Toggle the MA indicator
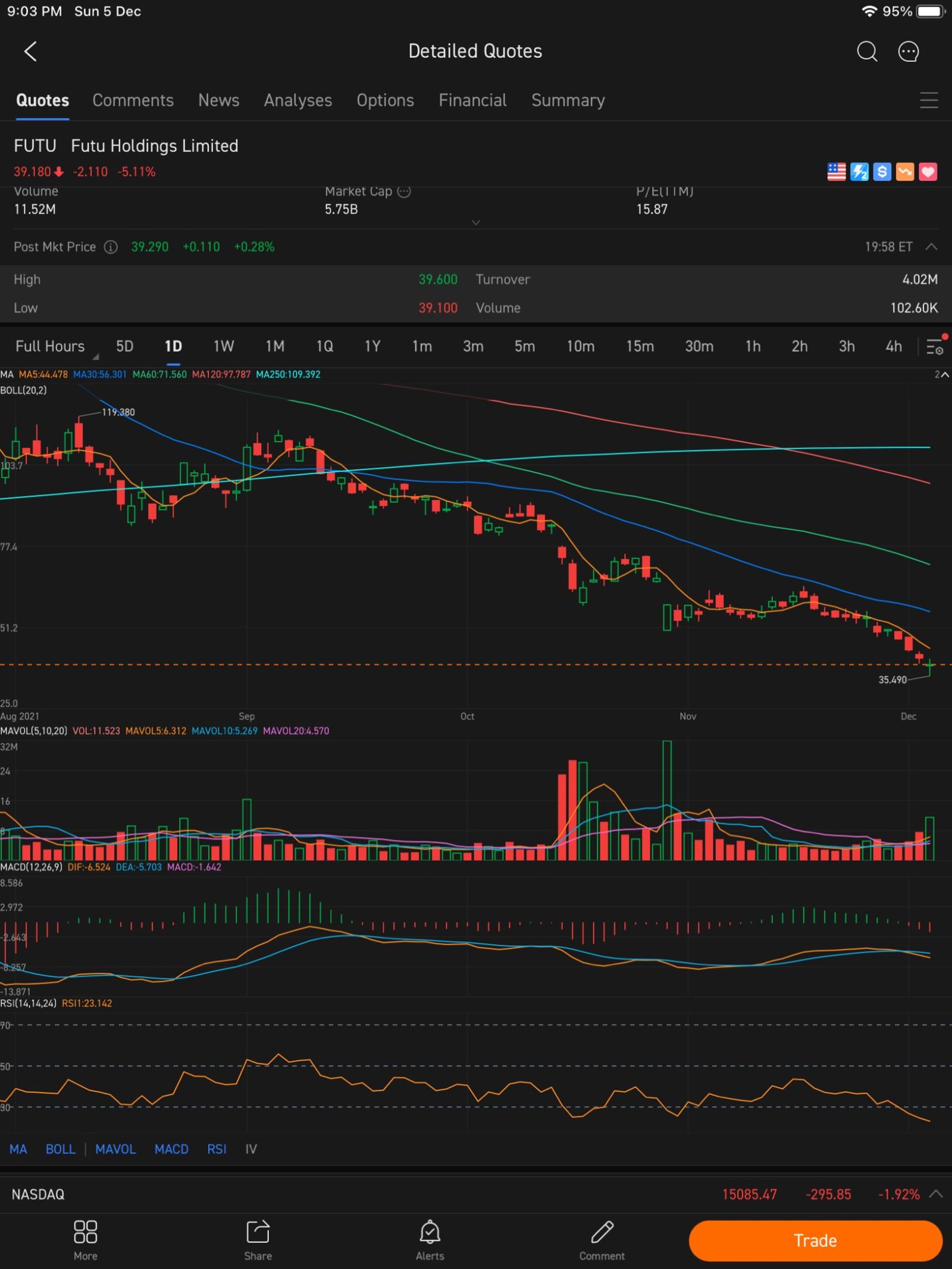This screenshot has height=1269, width=952. [18, 1149]
